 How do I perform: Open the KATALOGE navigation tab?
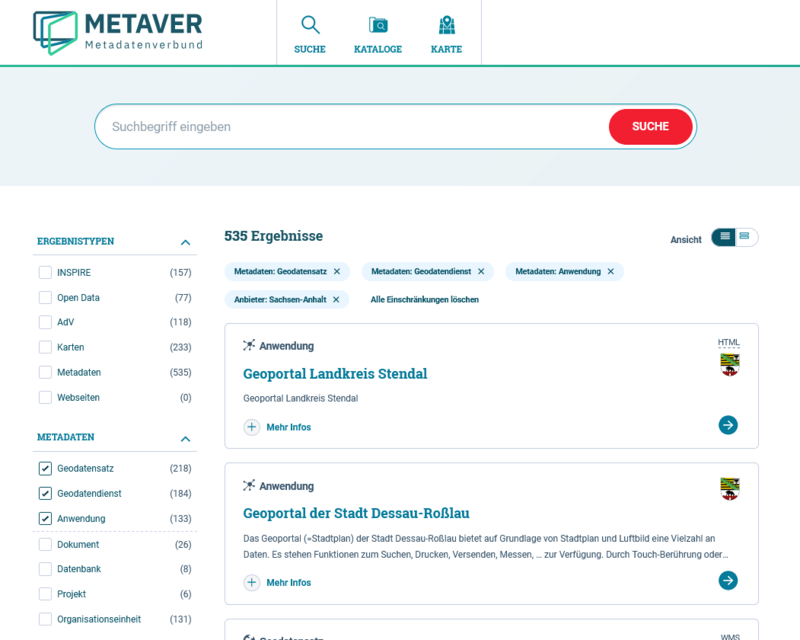[378, 49]
